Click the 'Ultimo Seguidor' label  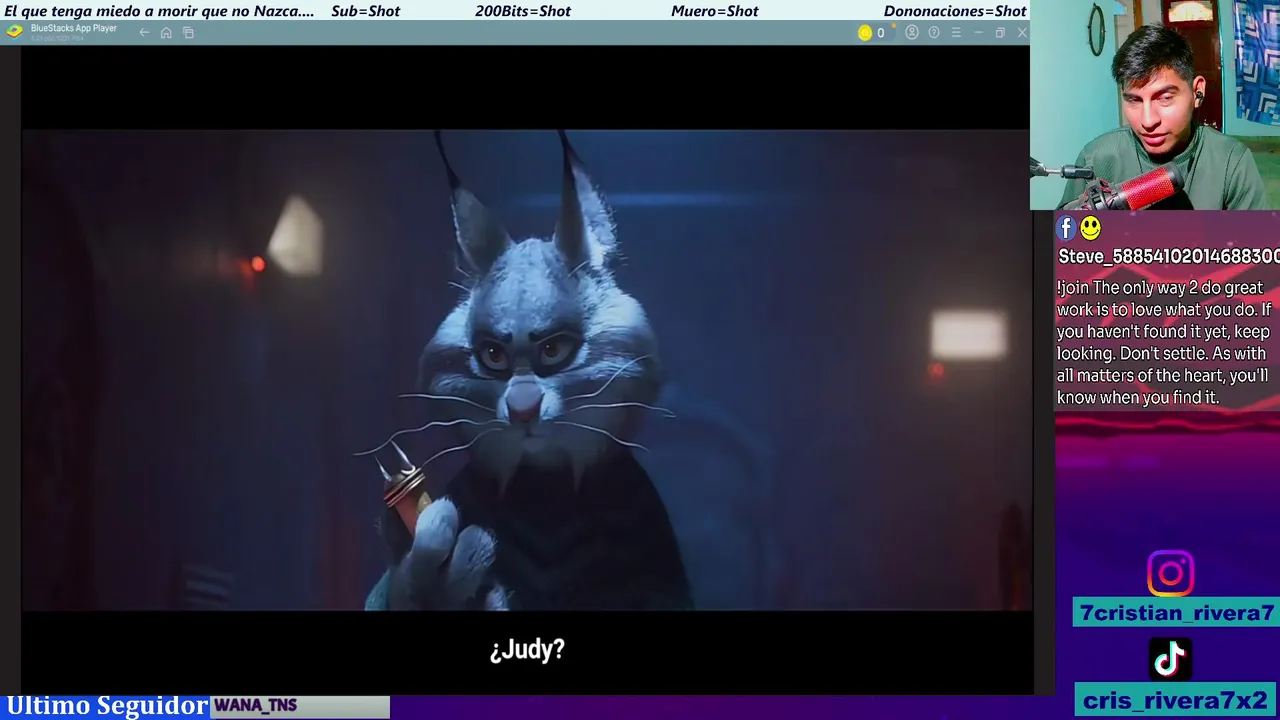(x=107, y=706)
